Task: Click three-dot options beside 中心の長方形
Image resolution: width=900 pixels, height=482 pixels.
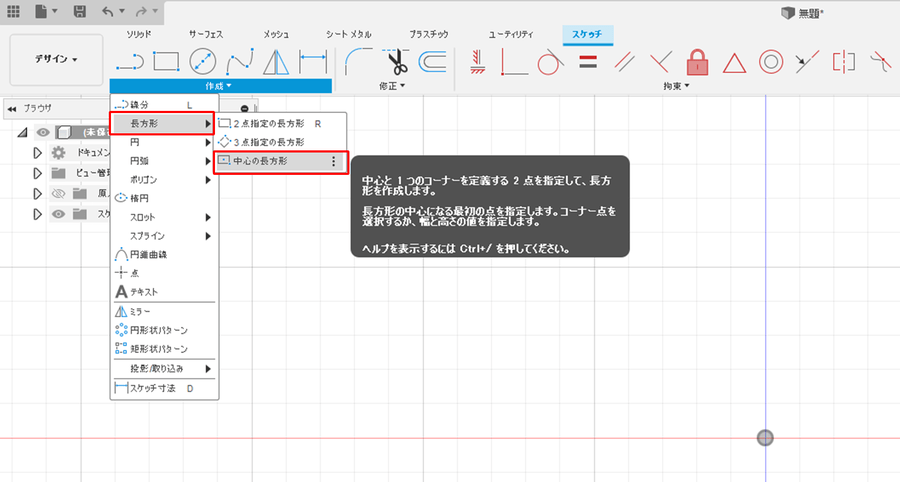Action: pyautogui.click(x=334, y=162)
